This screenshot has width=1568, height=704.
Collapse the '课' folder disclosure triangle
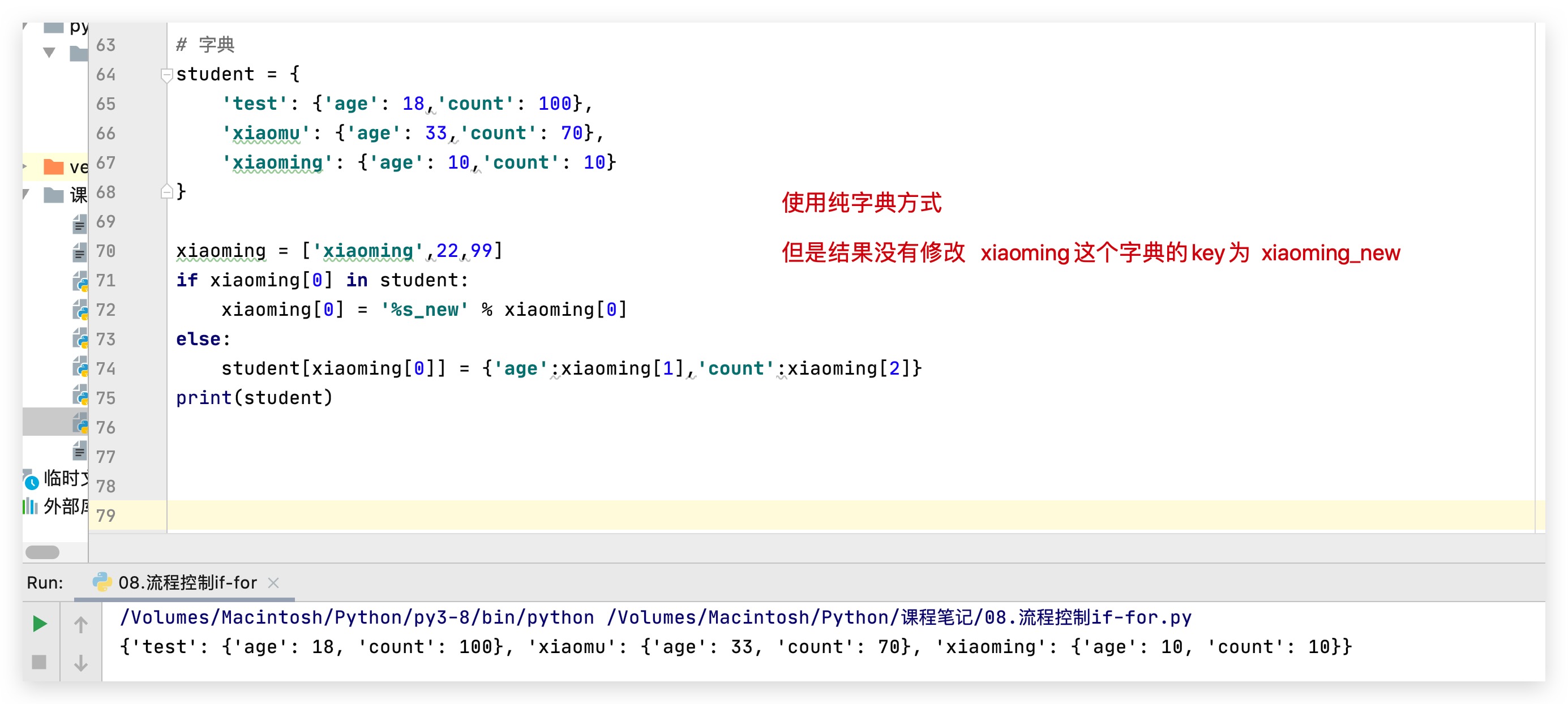25,194
